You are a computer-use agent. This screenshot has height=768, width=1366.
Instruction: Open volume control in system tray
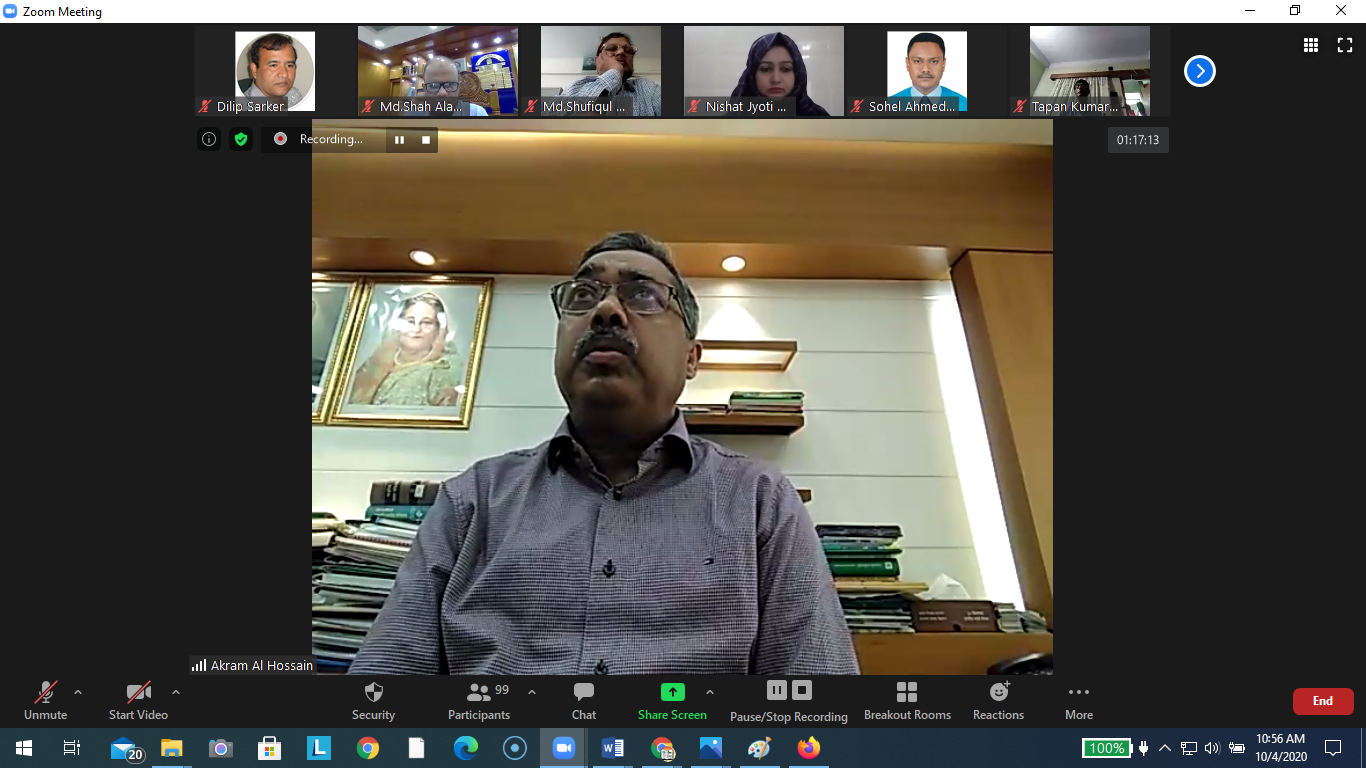click(x=1212, y=748)
